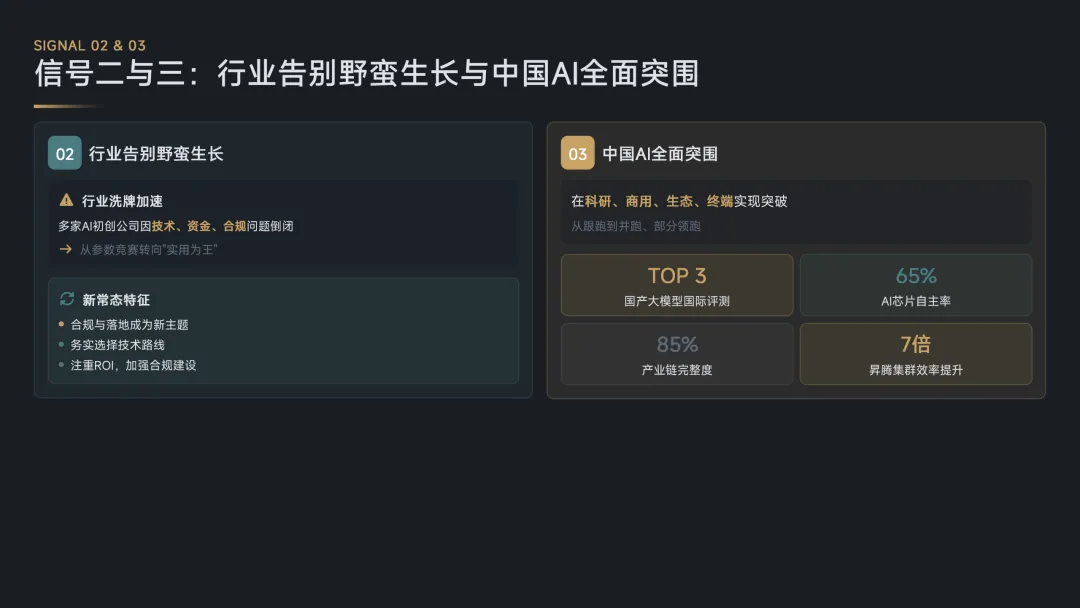Image resolution: width=1080 pixels, height=608 pixels.
Task: Click the 中国AI全面突围 card heading
Action: pyautogui.click(x=660, y=154)
